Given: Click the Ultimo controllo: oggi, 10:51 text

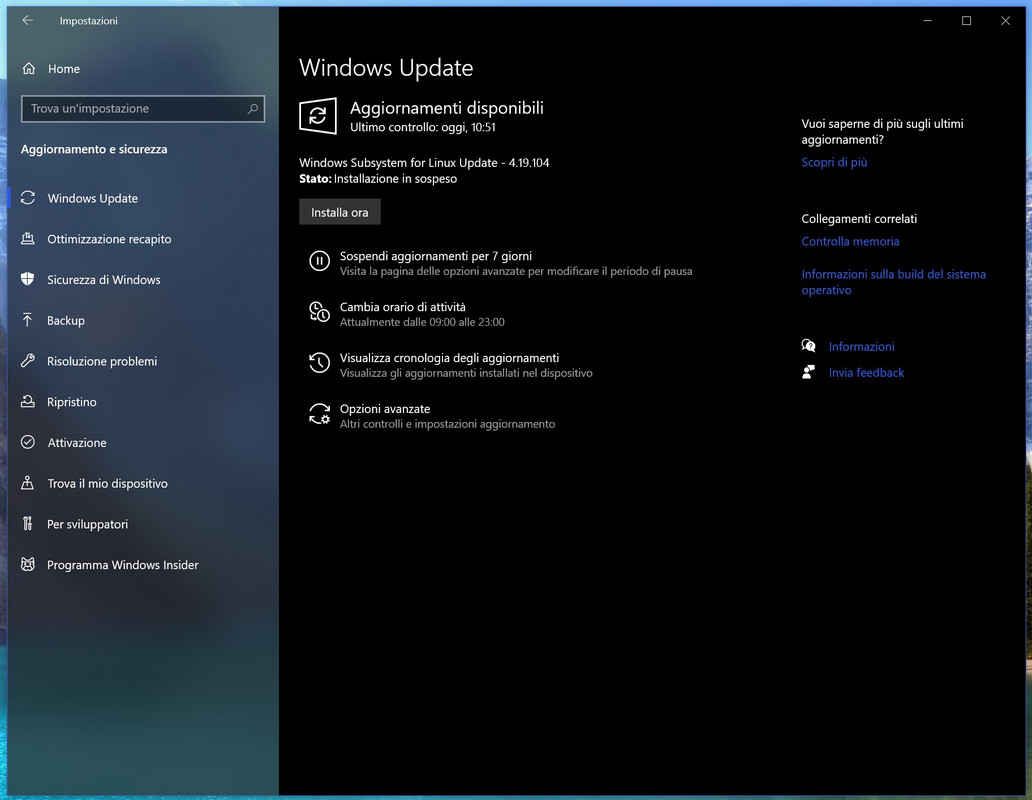Looking at the screenshot, I should click(x=423, y=127).
